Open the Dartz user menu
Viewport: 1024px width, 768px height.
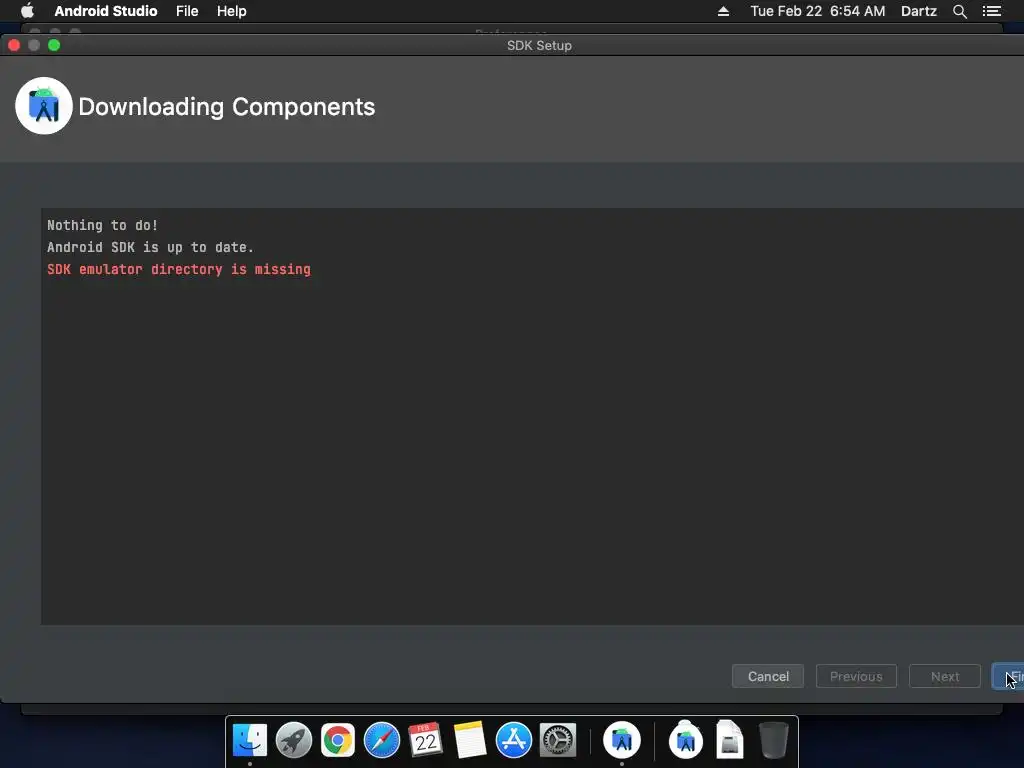click(919, 11)
